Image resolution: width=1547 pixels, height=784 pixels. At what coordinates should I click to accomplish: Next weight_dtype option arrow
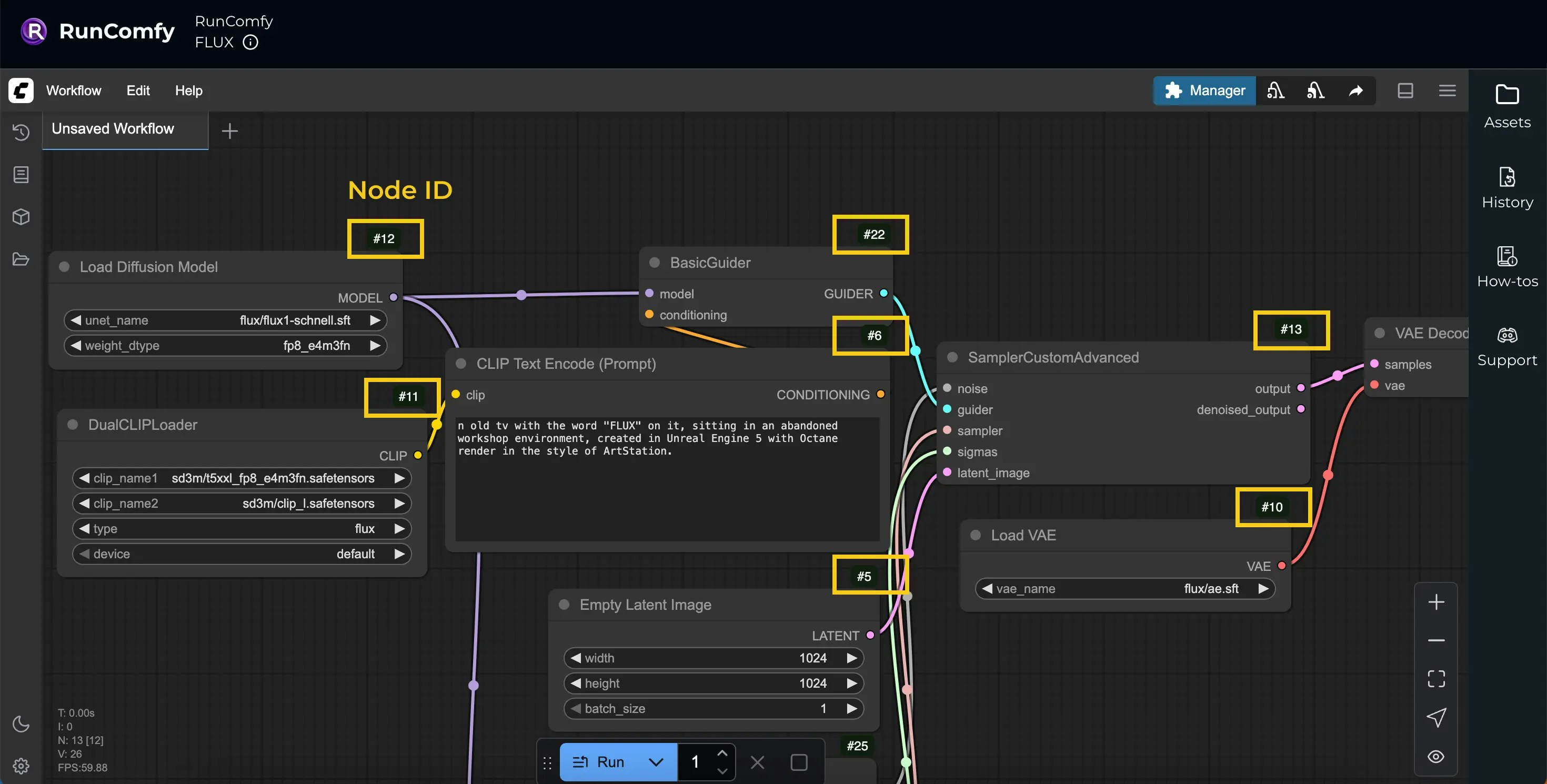pos(375,346)
